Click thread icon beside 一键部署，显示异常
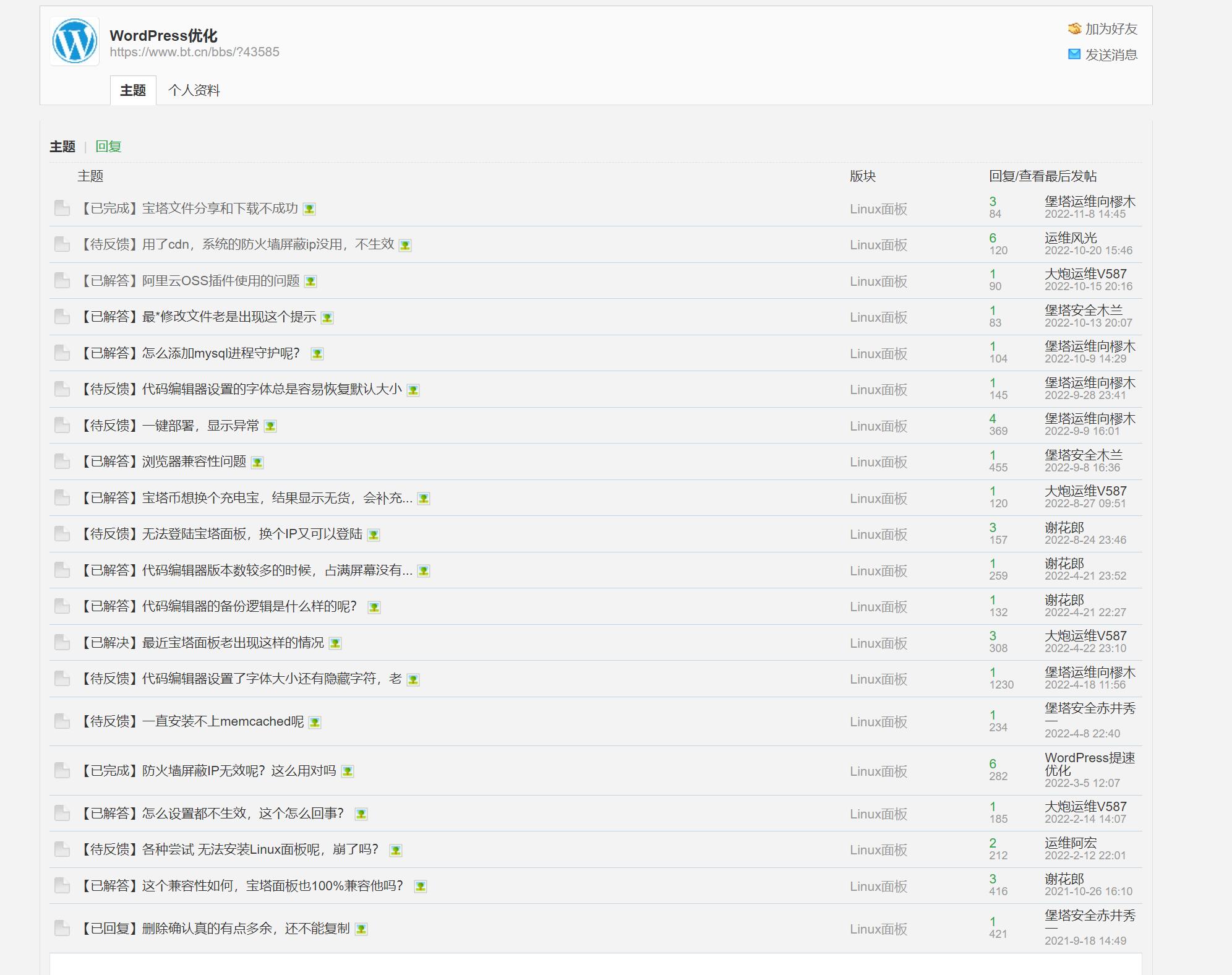 point(62,425)
